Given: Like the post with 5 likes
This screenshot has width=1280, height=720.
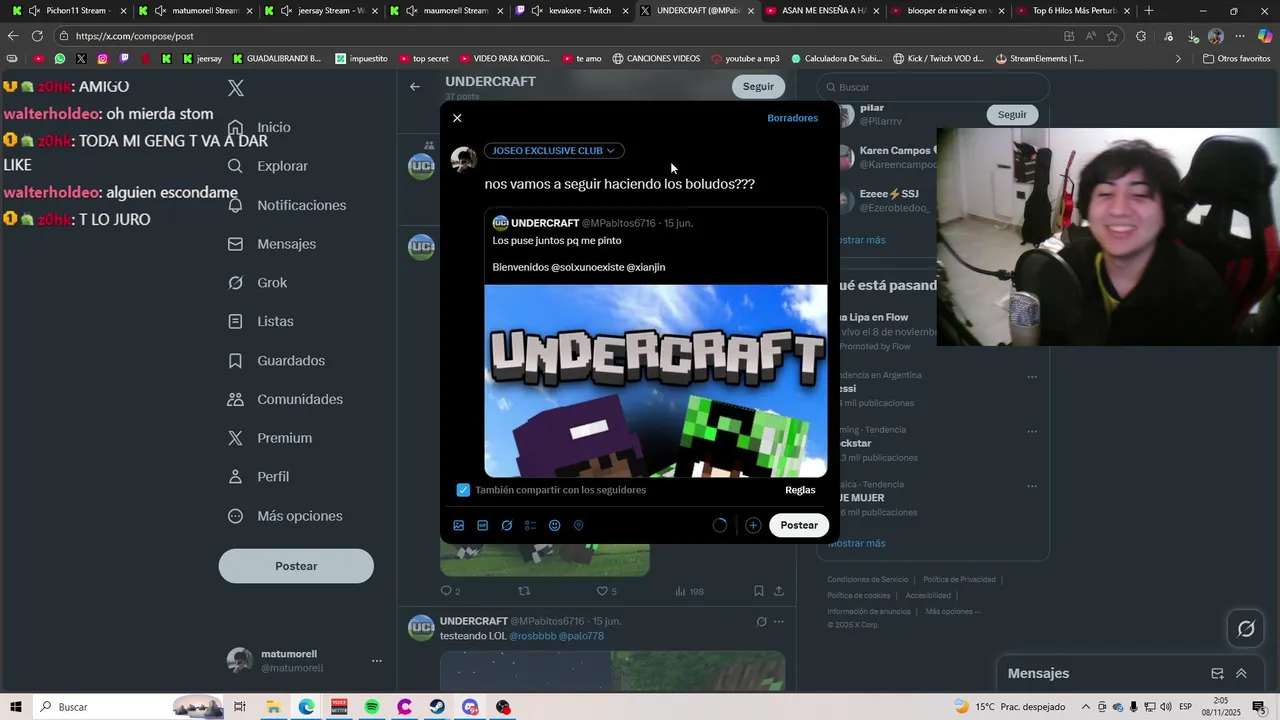Looking at the screenshot, I should [x=606, y=592].
